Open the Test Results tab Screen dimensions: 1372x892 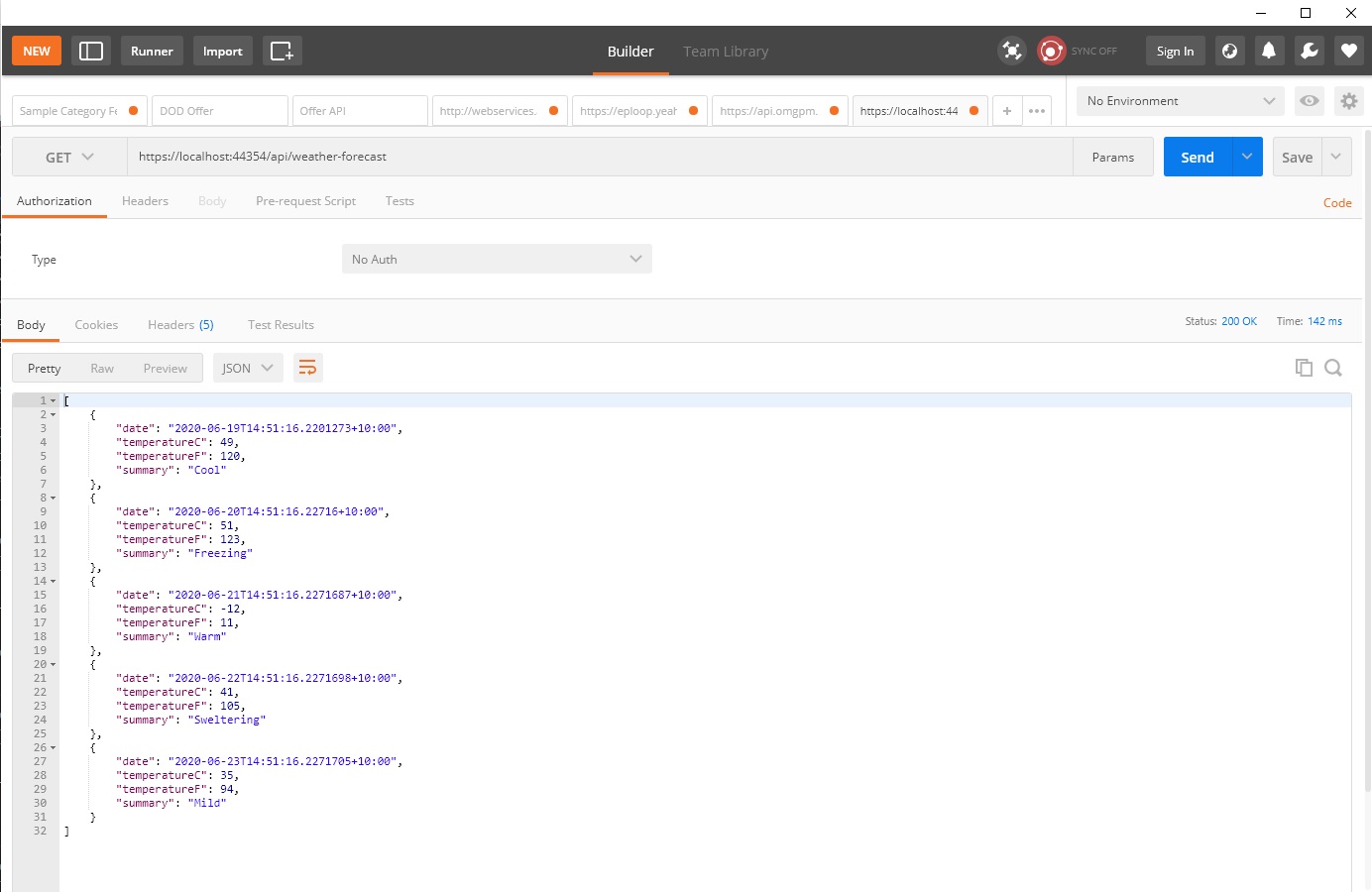(281, 325)
